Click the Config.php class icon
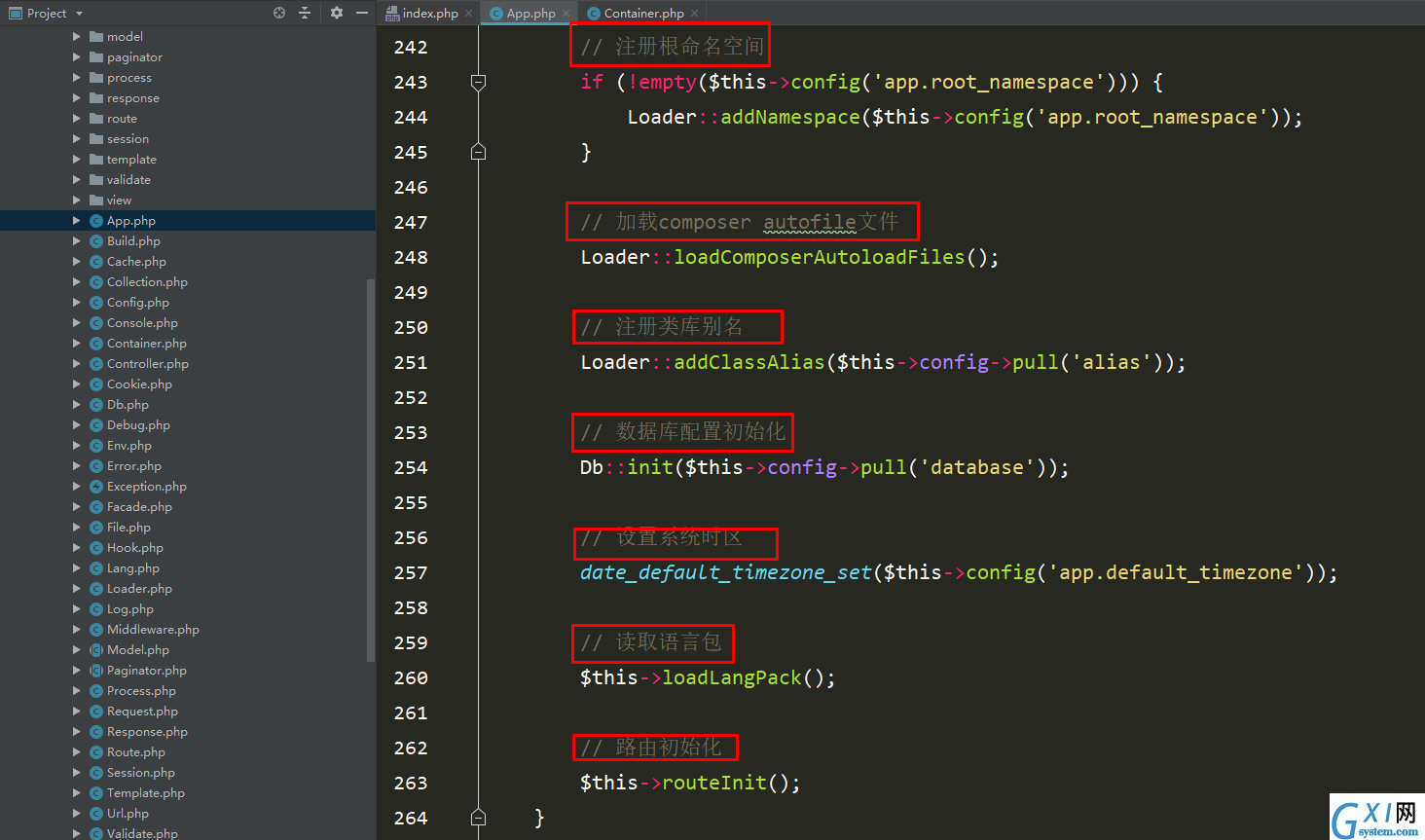The image size is (1425, 840). [96, 303]
